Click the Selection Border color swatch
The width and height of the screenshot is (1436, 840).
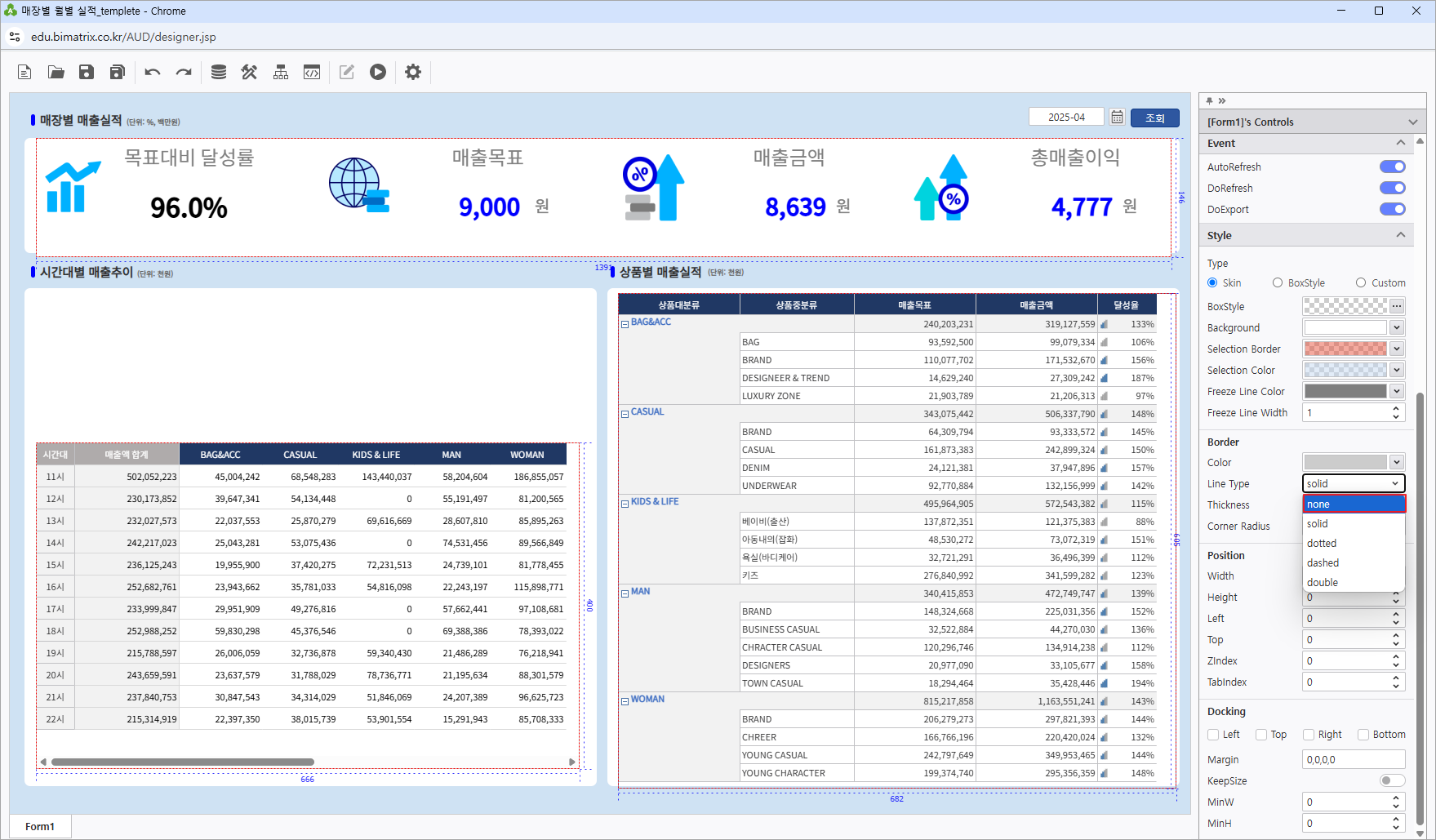click(x=1345, y=349)
